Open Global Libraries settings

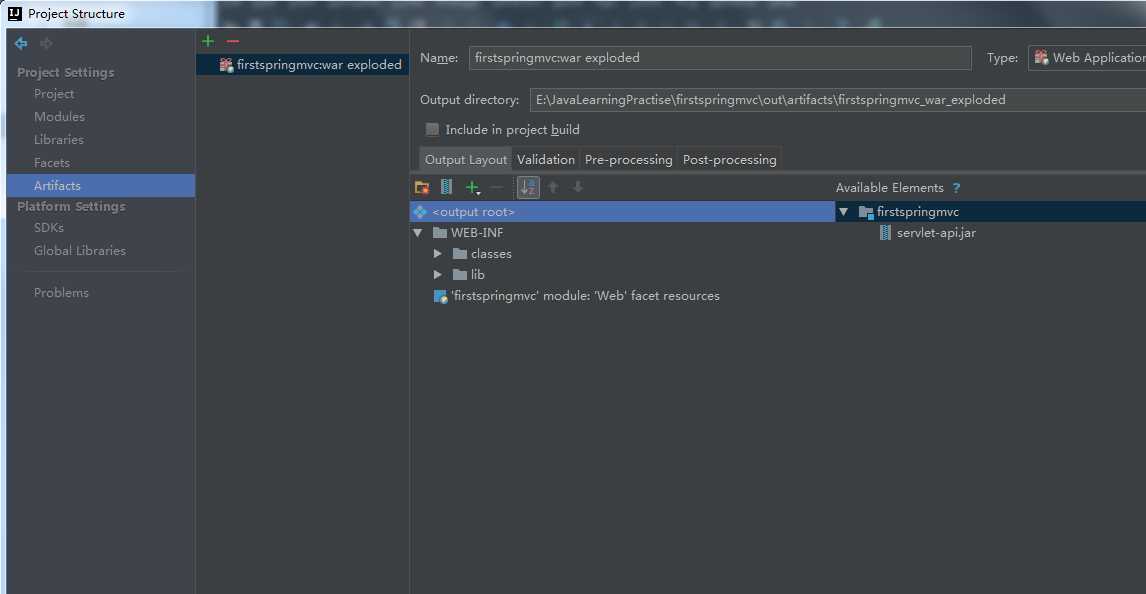(80, 251)
